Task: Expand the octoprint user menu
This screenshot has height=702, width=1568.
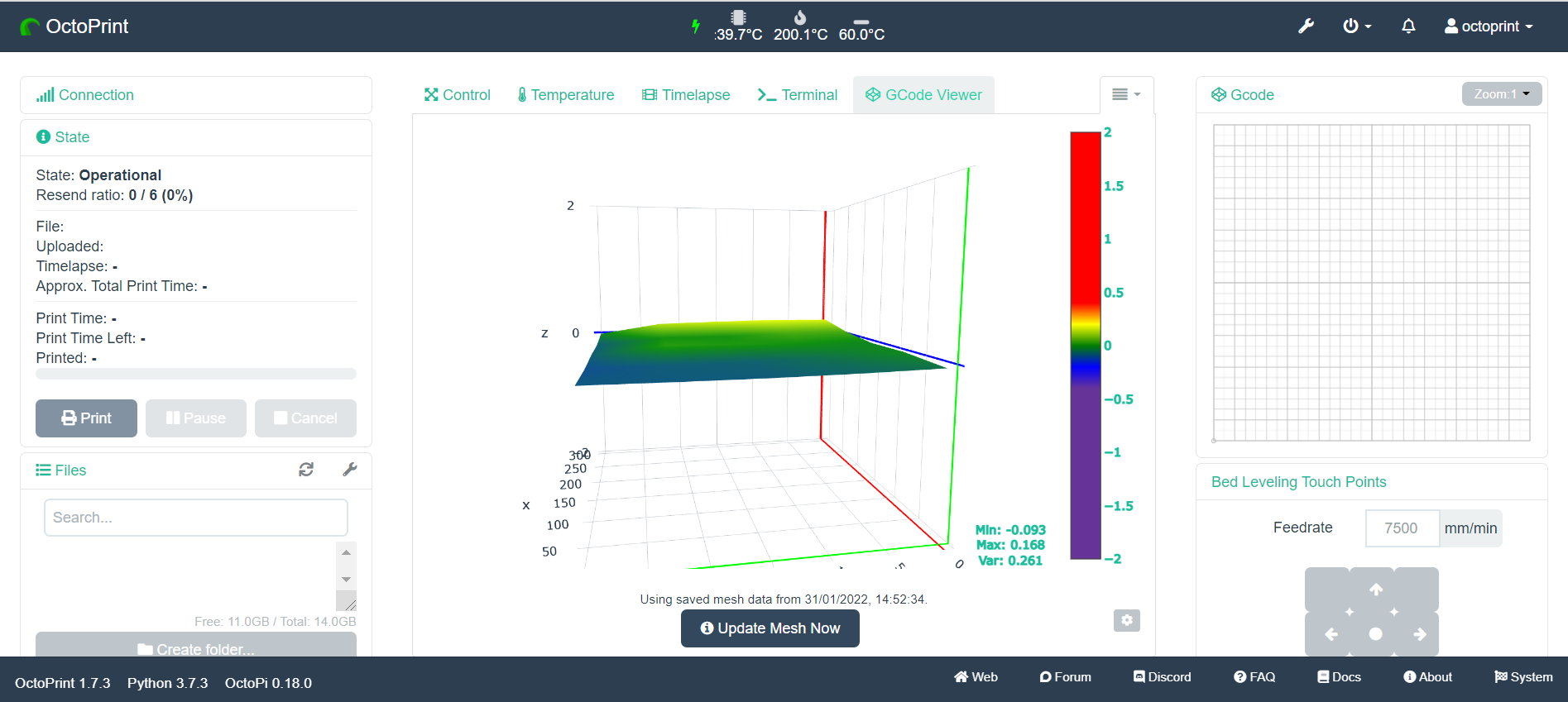Action: click(1489, 26)
